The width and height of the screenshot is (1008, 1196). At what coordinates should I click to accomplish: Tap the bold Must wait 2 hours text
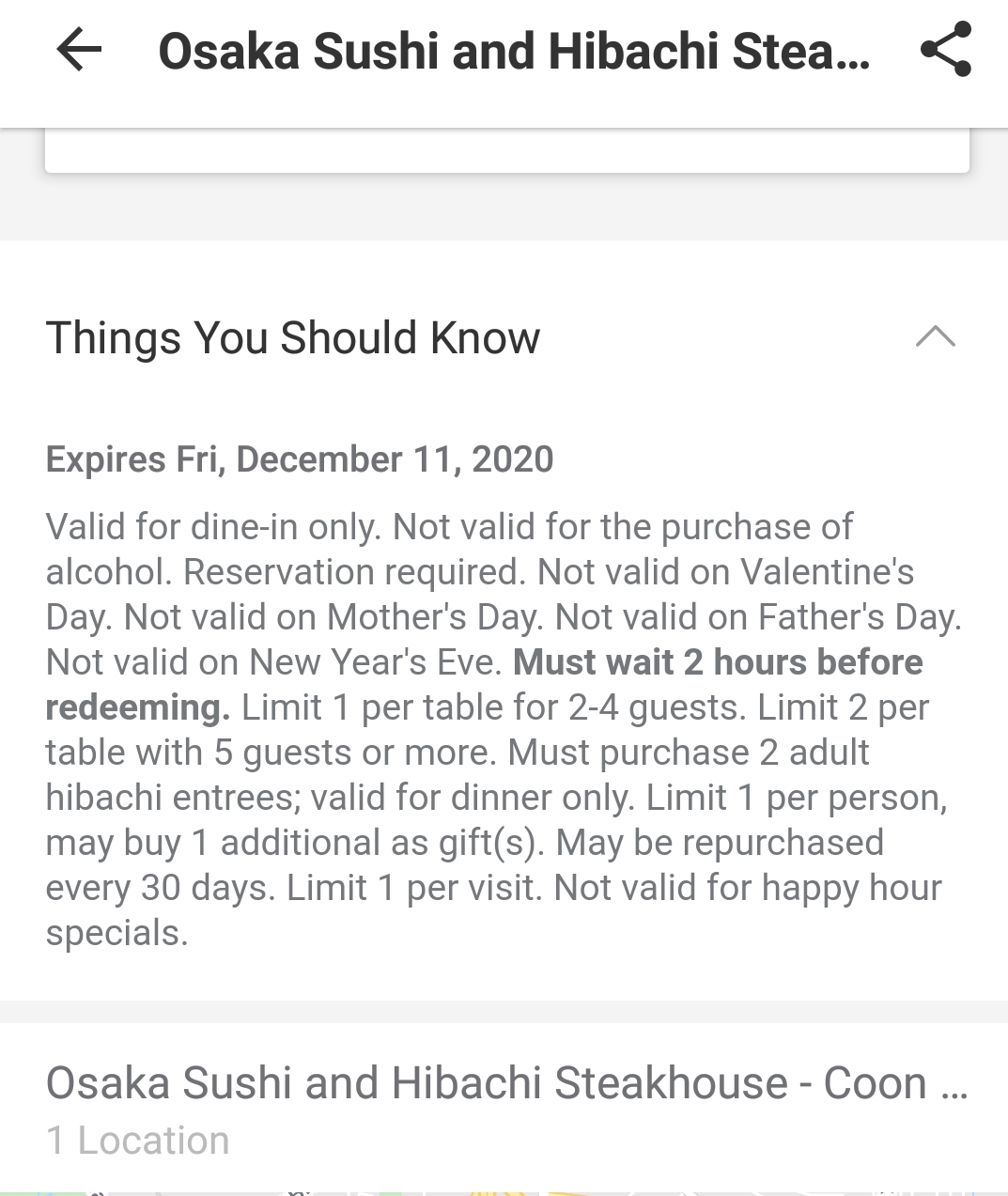(718, 662)
